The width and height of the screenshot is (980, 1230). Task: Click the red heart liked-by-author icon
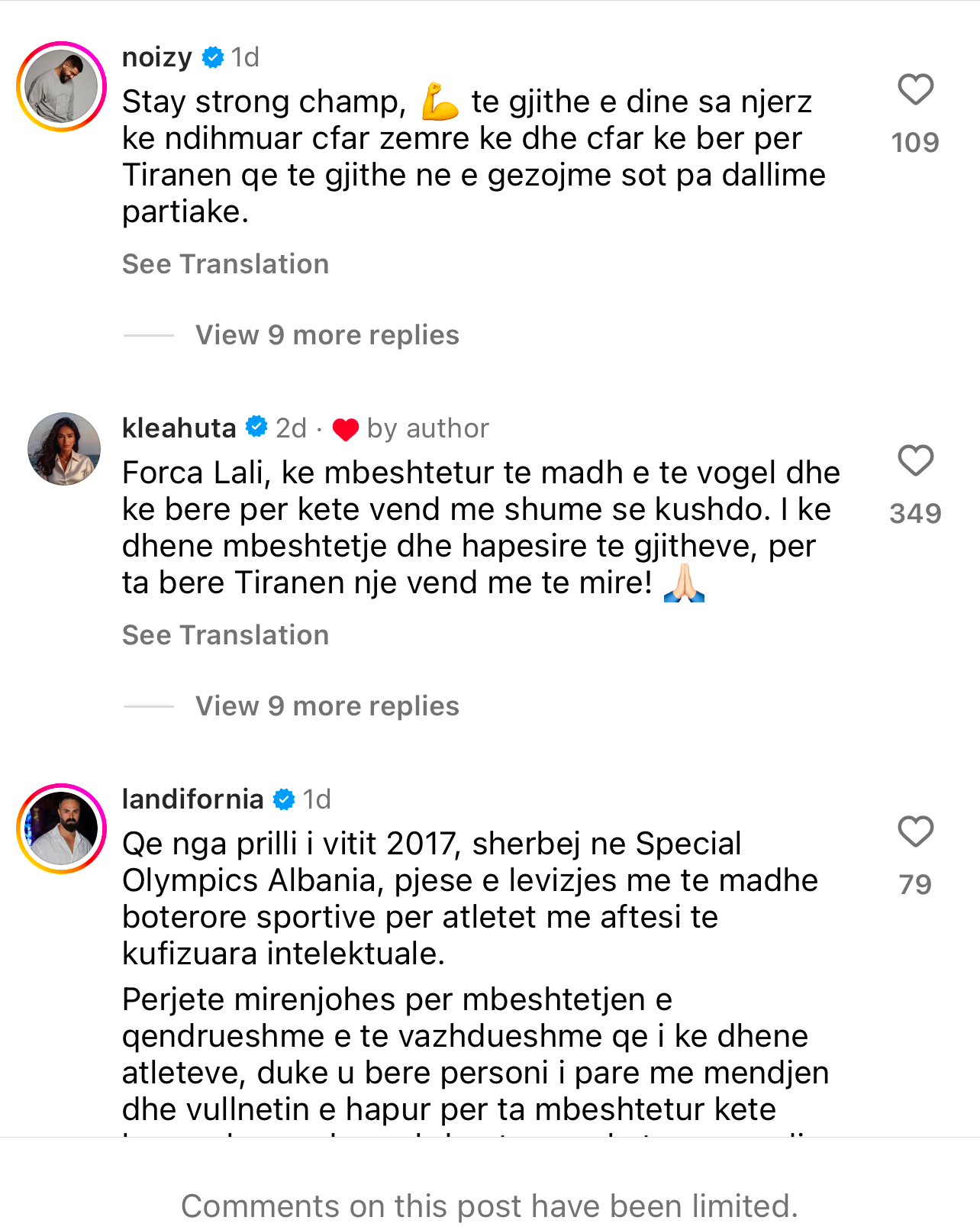[345, 429]
